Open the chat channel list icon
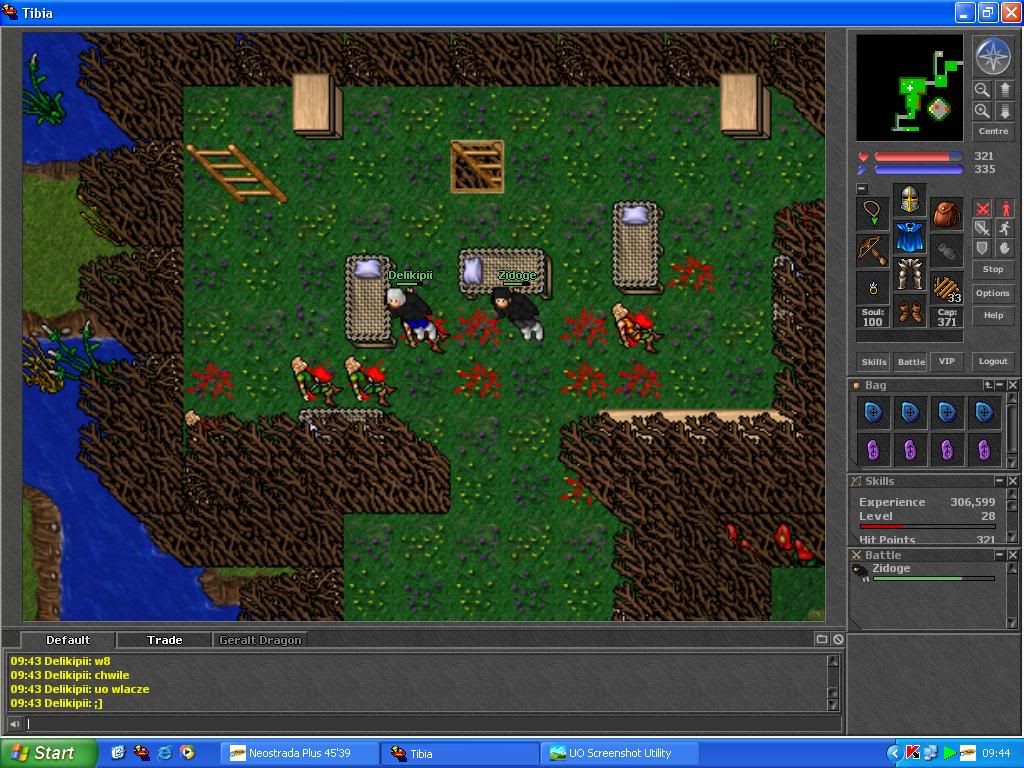1024x768 pixels. point(822,639)
